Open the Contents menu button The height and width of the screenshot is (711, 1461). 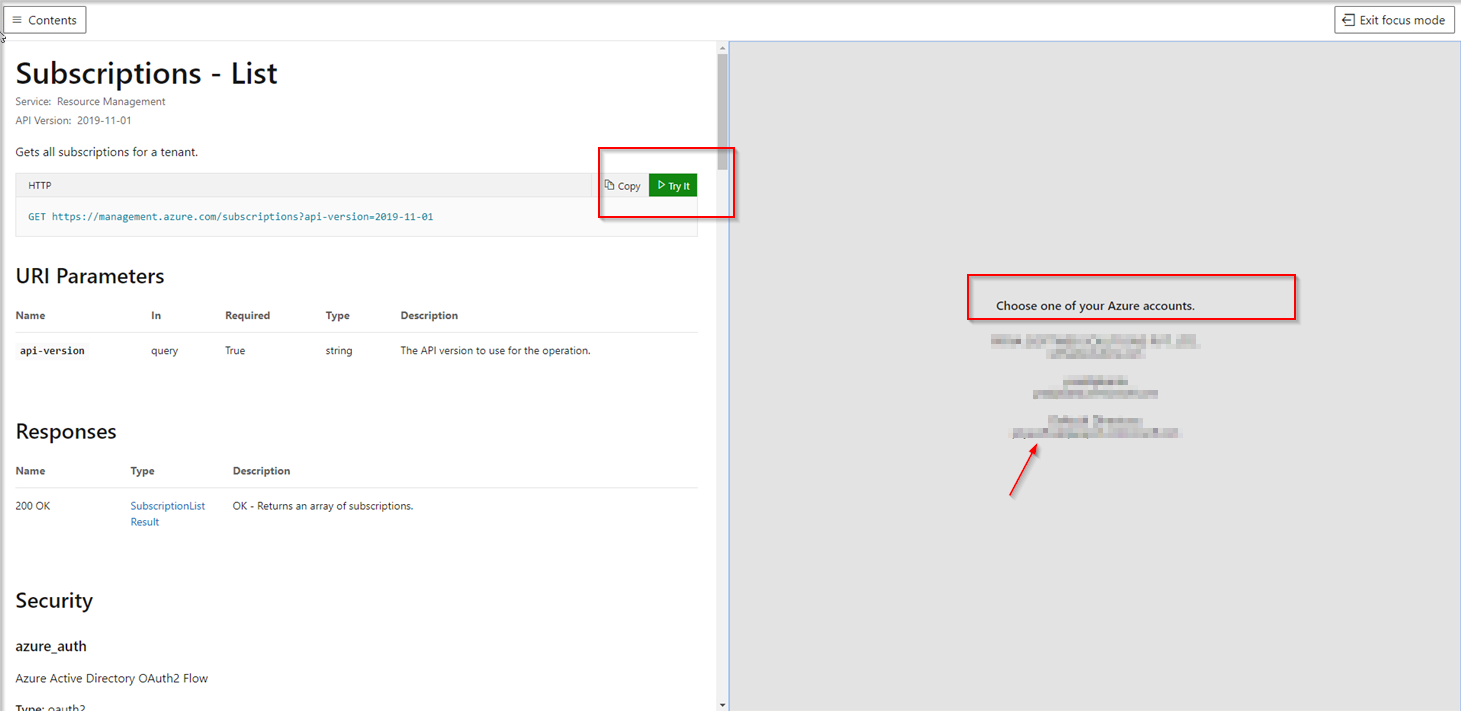[44, 20]
